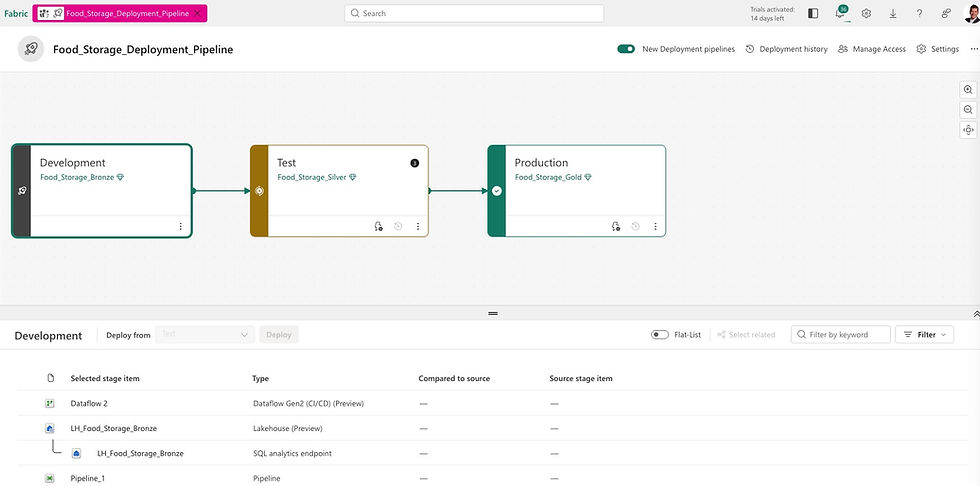Screen dimensions: 980x486
Task: Click the Selected stage item column header
Action: click(105, 379)
